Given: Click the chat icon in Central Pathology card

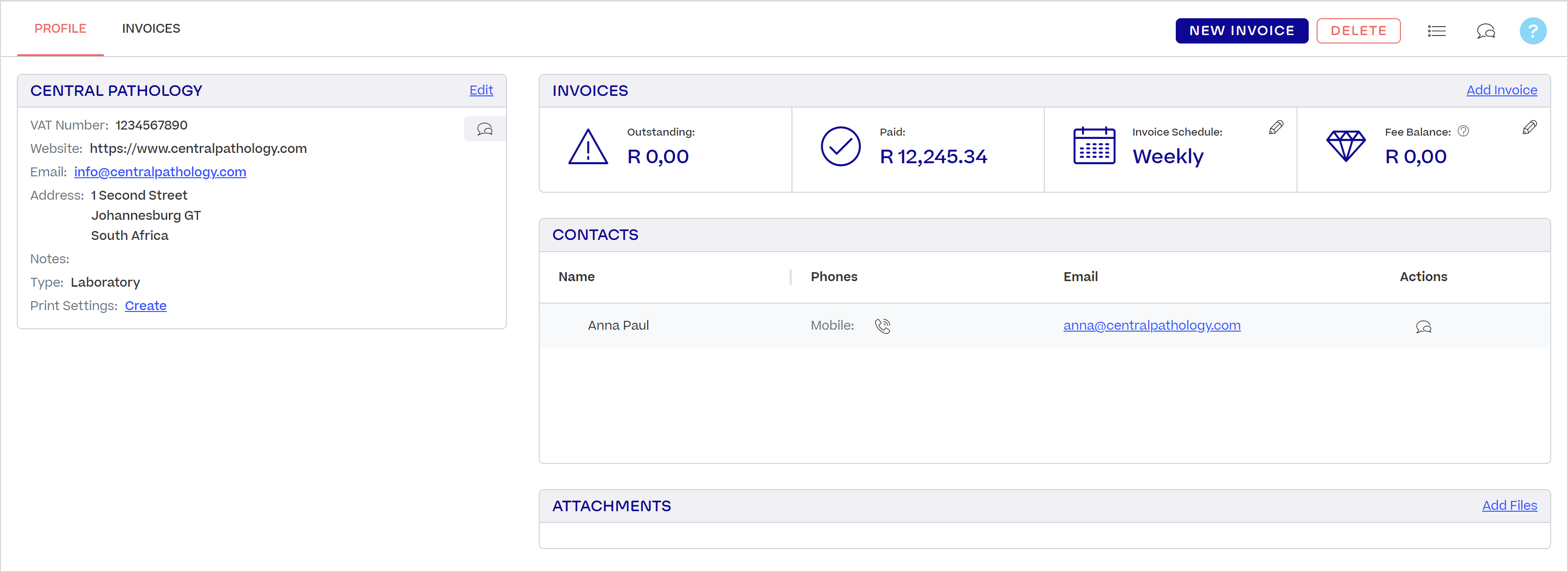Looking at the screenshot, I should (x=484, y=129).
